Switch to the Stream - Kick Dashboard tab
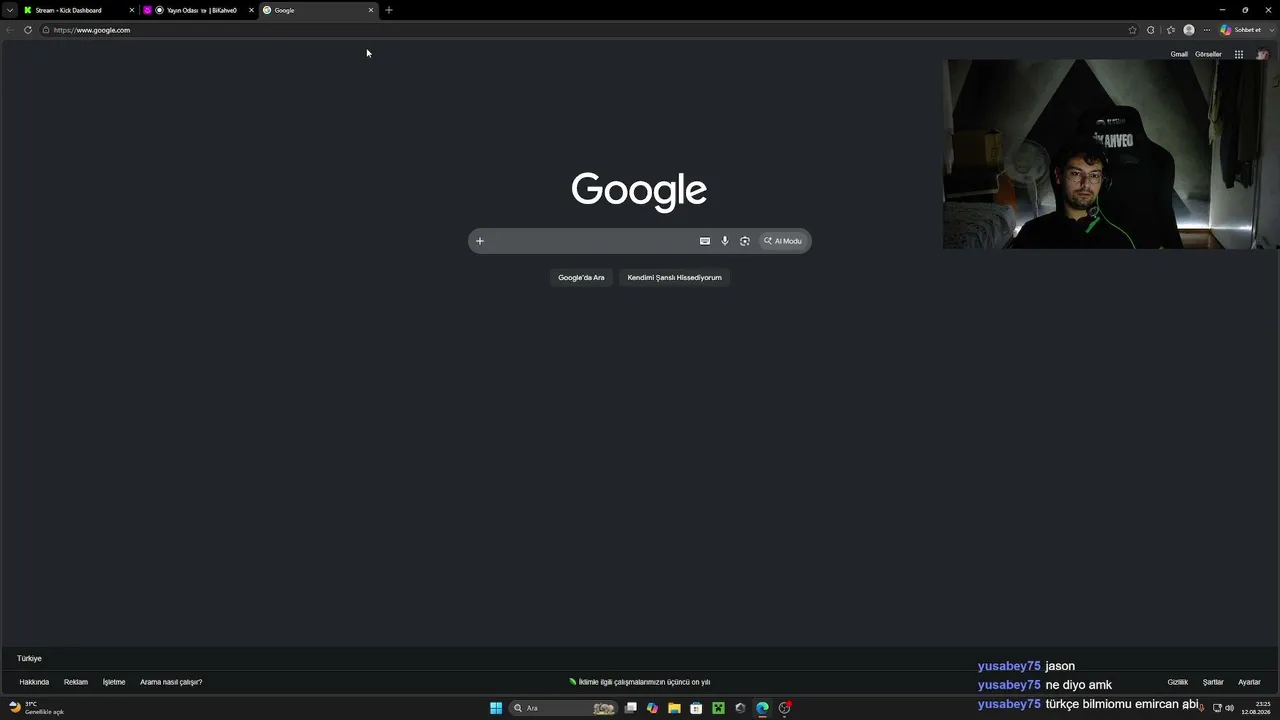This screenshot has height=720, width=1280. click(78, 10)
